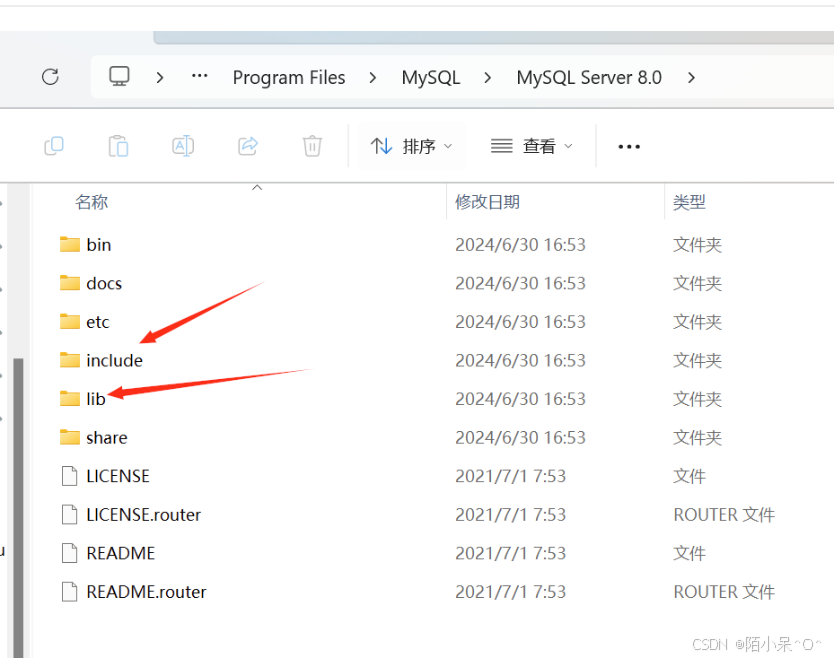Screen dimensions: 835x660
Task: Sort by the 修改日期 column header
Action: click(487, 202)
